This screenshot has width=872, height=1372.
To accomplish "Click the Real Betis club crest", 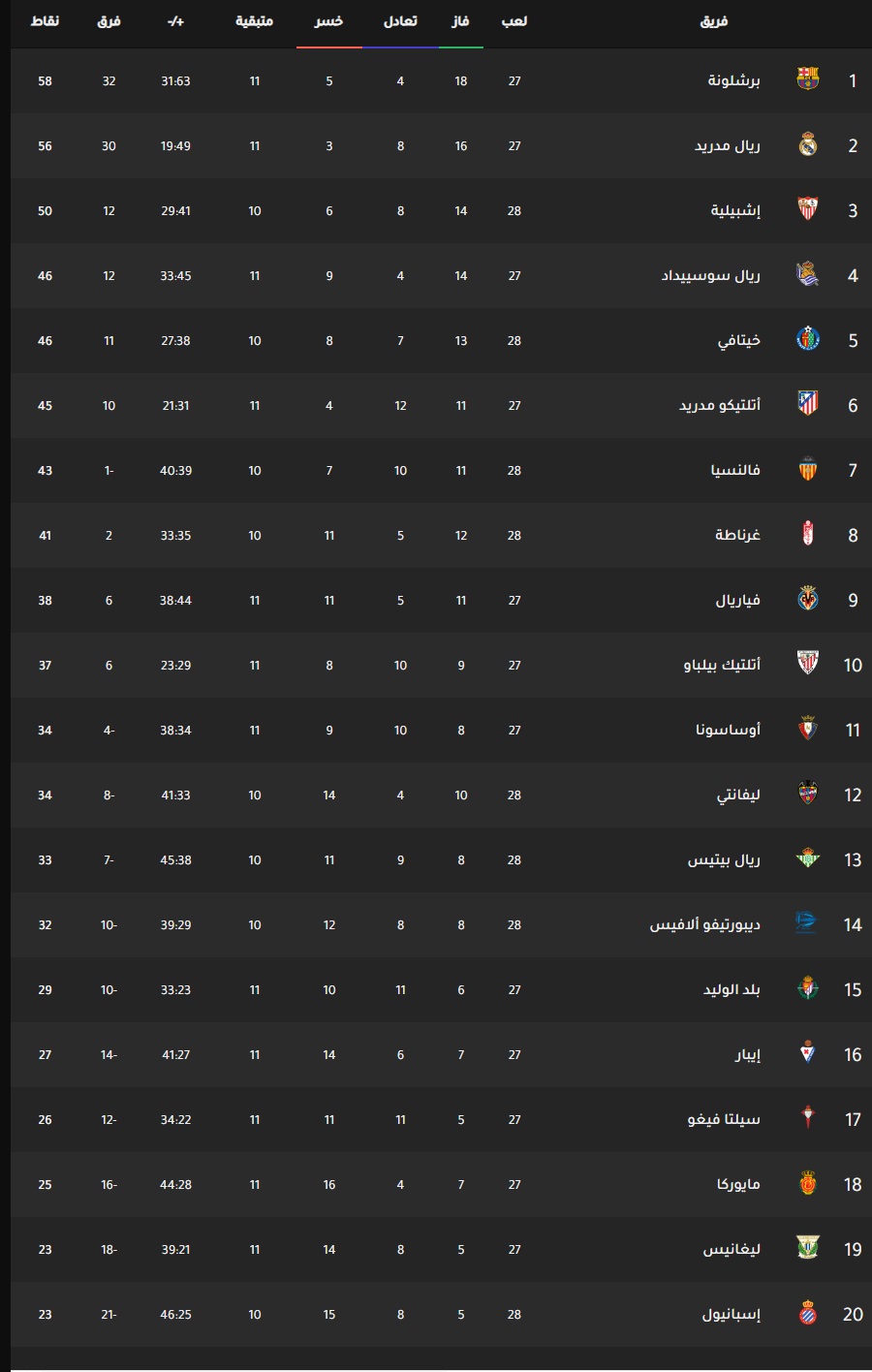I will click(x=808, y=859).
